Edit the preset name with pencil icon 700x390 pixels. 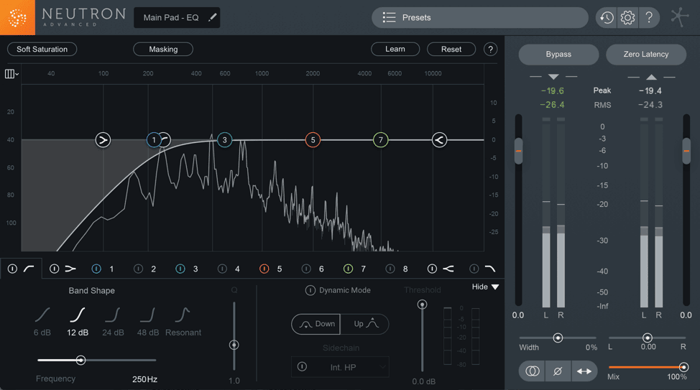[212, 17]
